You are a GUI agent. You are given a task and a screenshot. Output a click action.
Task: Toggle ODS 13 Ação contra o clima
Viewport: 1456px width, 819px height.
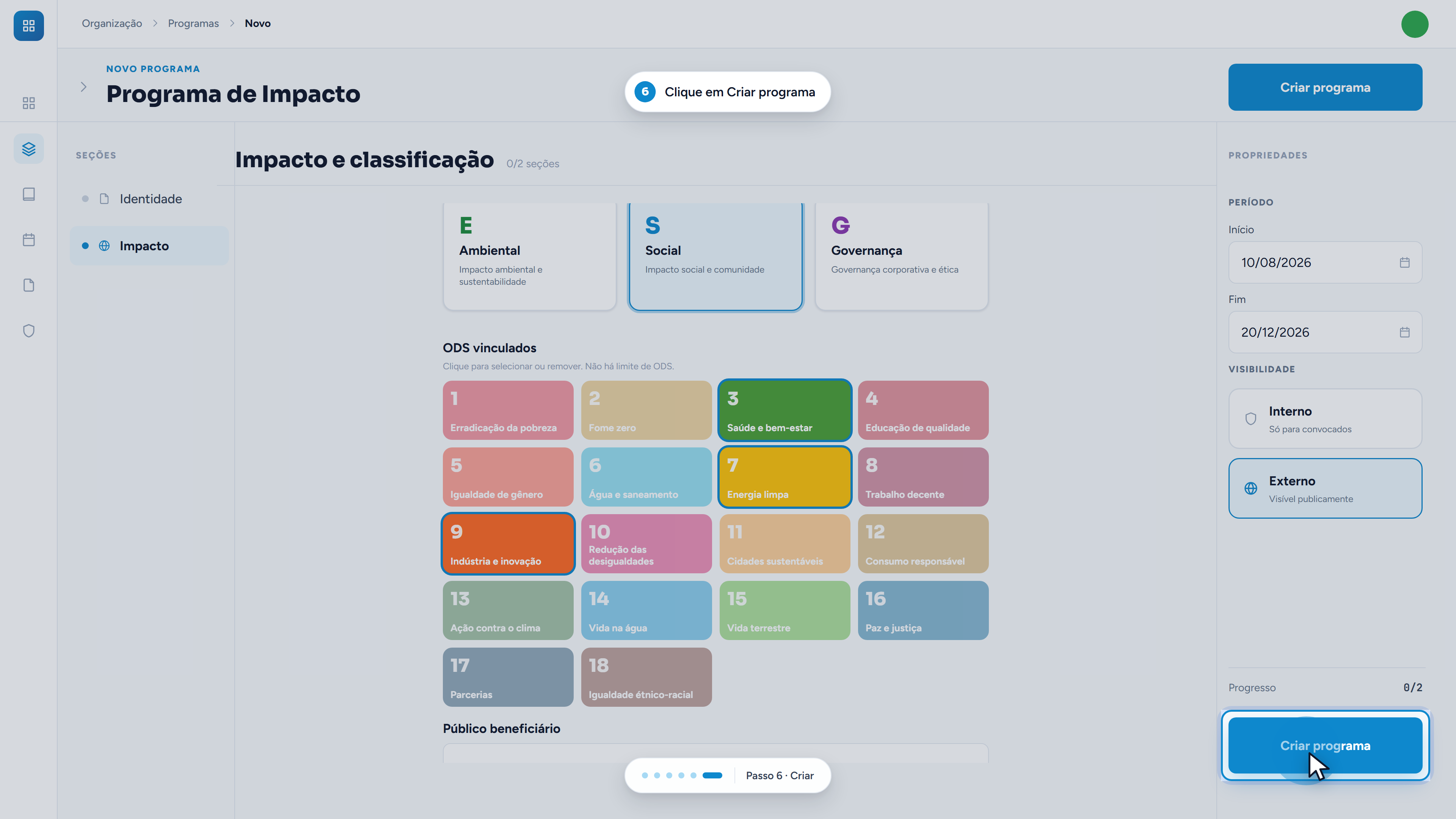[508, 610]
